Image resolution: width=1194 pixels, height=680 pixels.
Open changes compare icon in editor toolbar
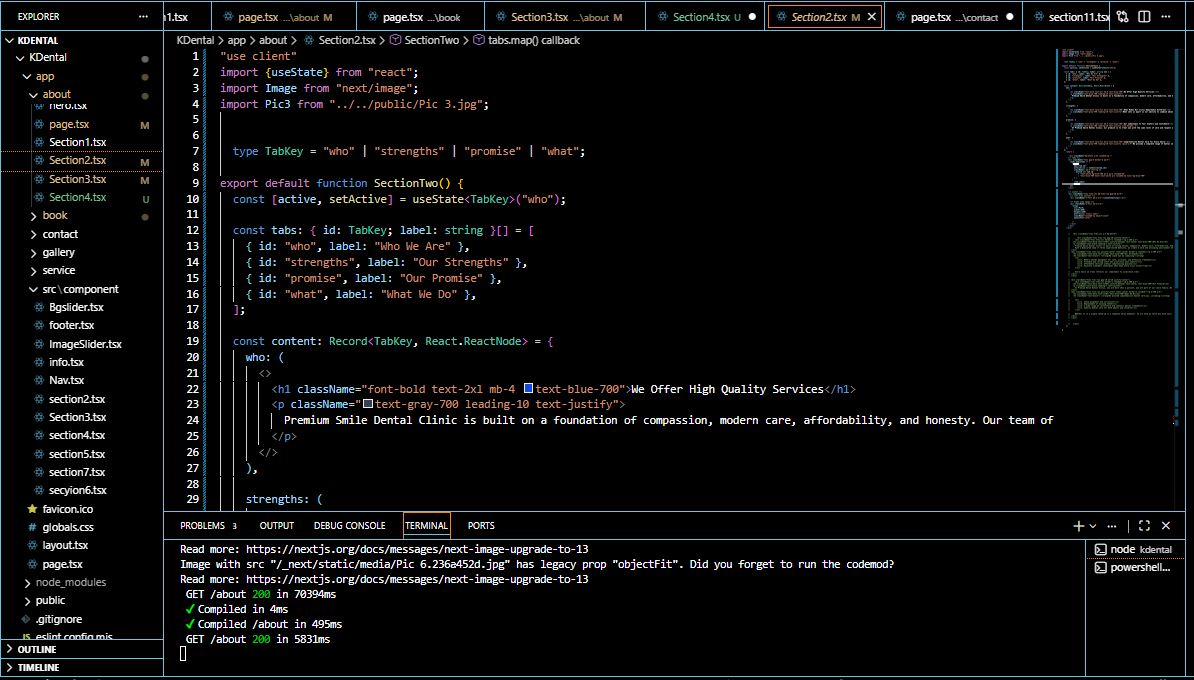(1123, 16)
